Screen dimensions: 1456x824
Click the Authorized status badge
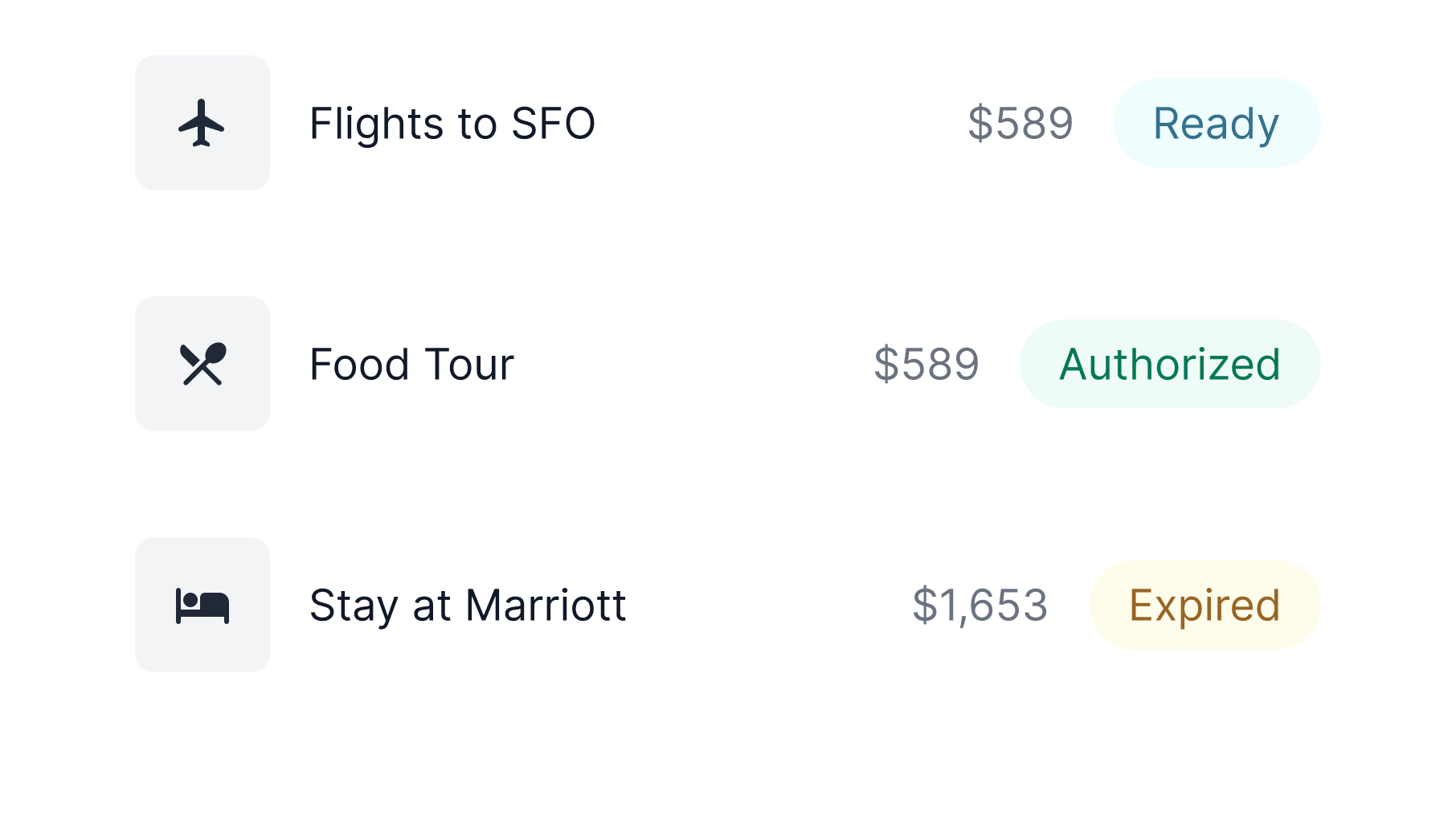pos(1169,363)
